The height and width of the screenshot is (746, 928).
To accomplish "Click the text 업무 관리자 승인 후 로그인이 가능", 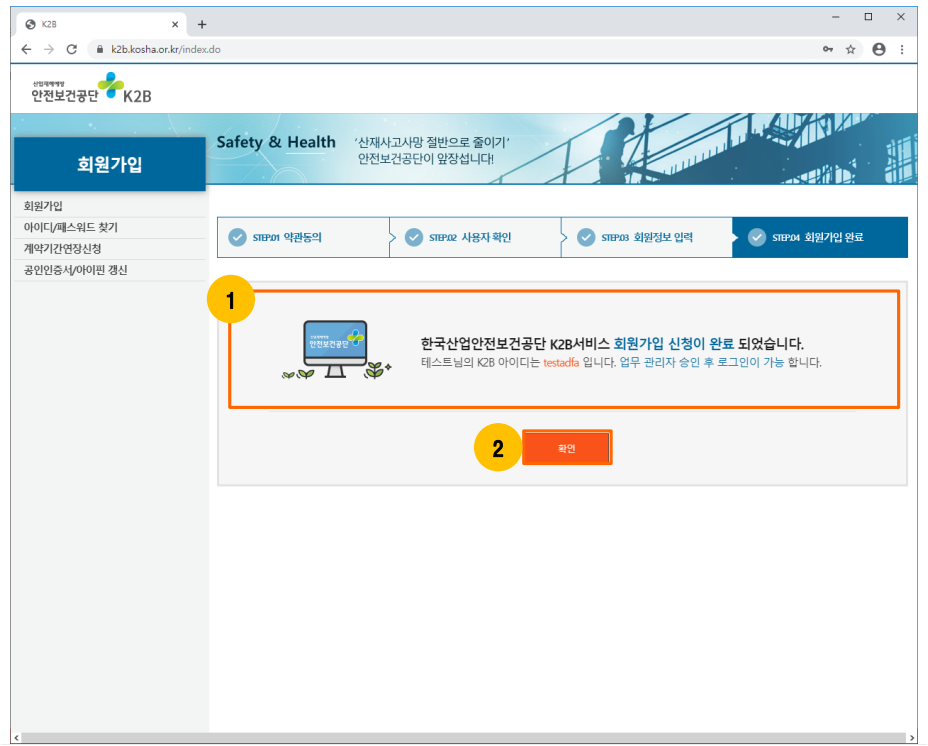I will (x=702, y=362).
